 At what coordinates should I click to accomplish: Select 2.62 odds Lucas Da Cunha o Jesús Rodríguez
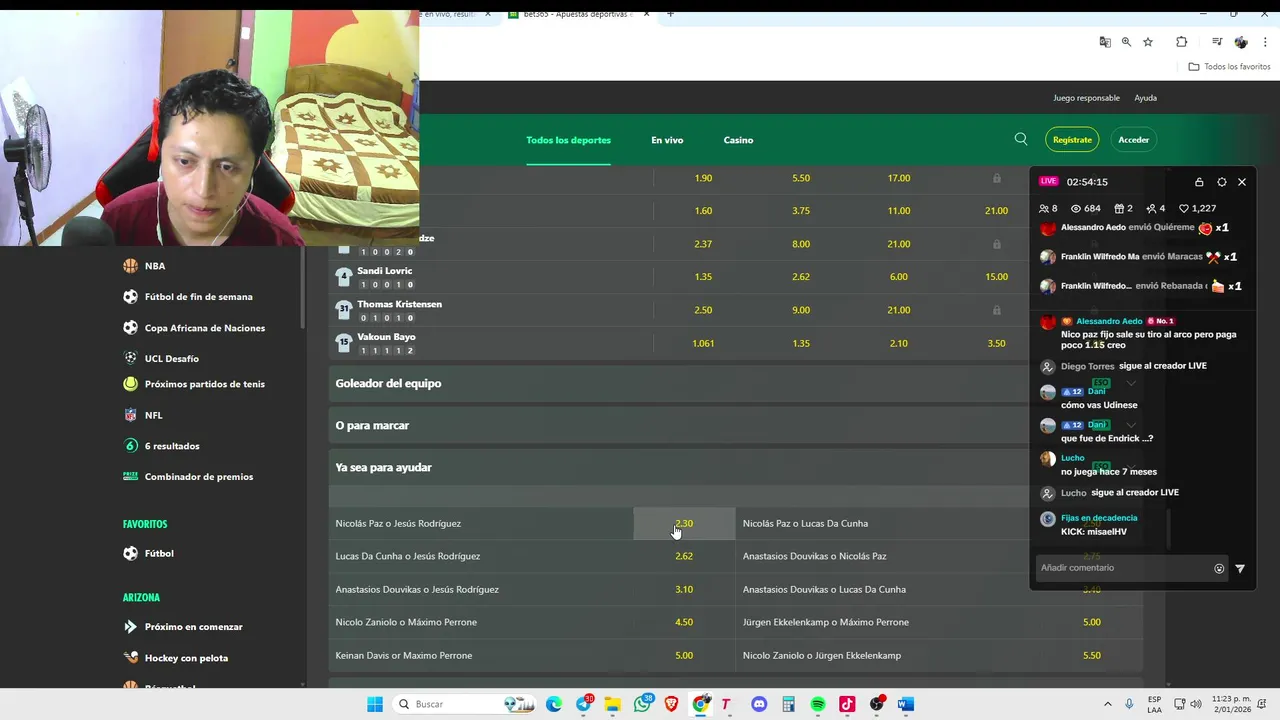coord(684,556)
